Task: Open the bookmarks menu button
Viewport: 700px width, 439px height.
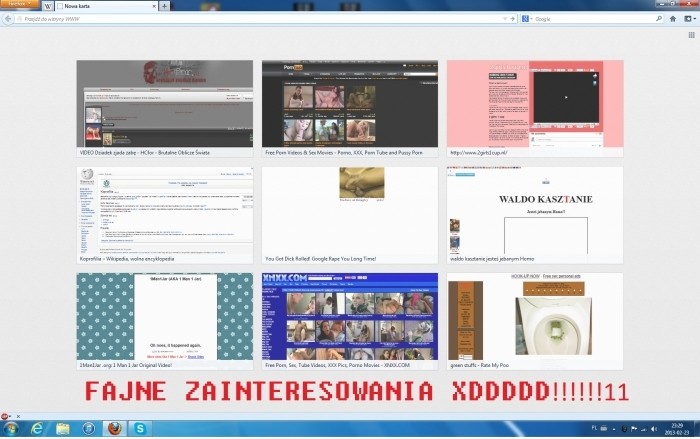Action: [x=689, y=18]
